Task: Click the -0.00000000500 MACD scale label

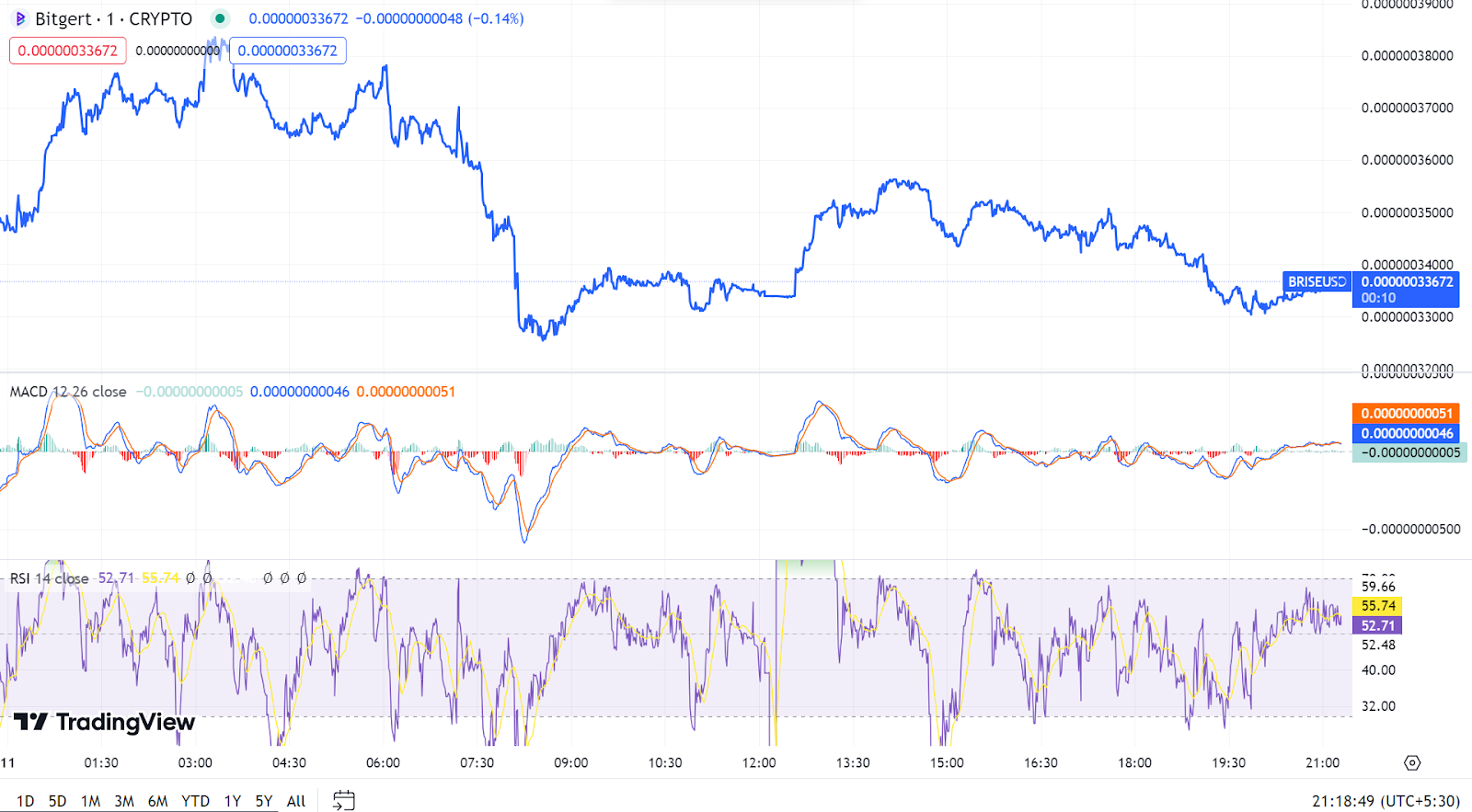Action: click(x=1411, y=529)
